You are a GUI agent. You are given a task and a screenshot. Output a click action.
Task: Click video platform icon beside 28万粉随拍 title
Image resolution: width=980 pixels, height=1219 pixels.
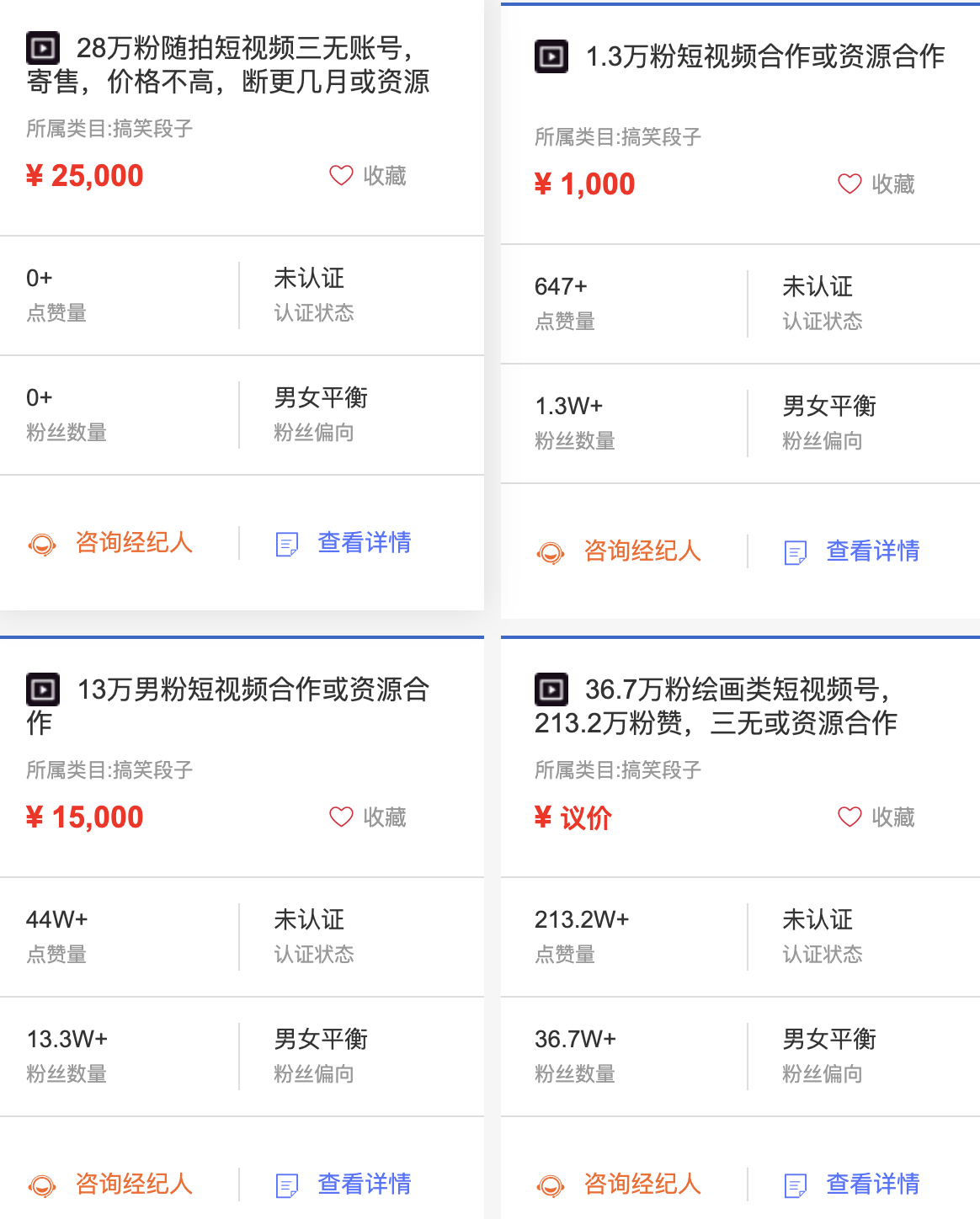point(43,48)
